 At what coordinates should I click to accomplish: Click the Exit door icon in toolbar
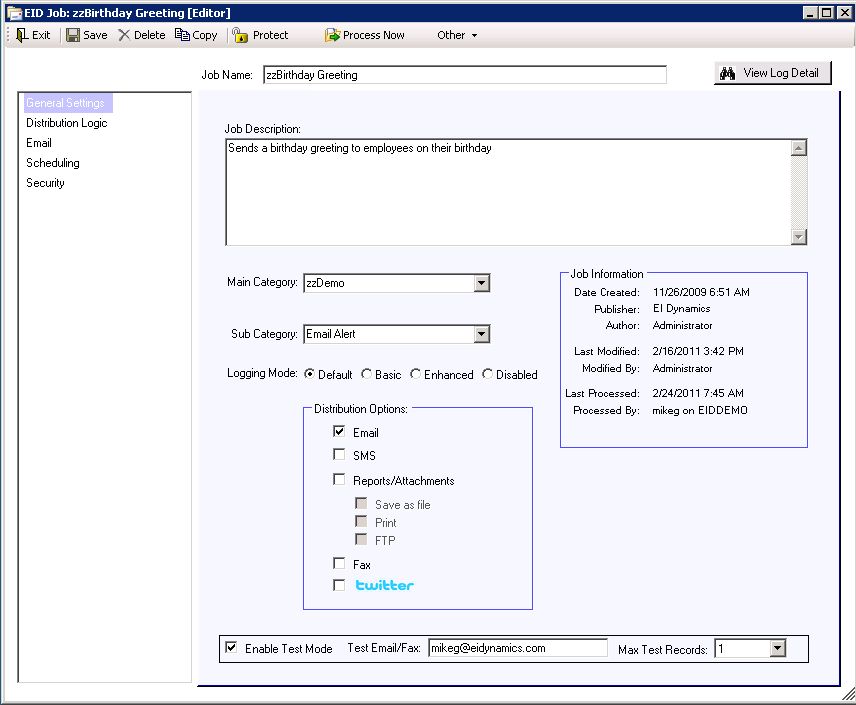click(21, 35)
